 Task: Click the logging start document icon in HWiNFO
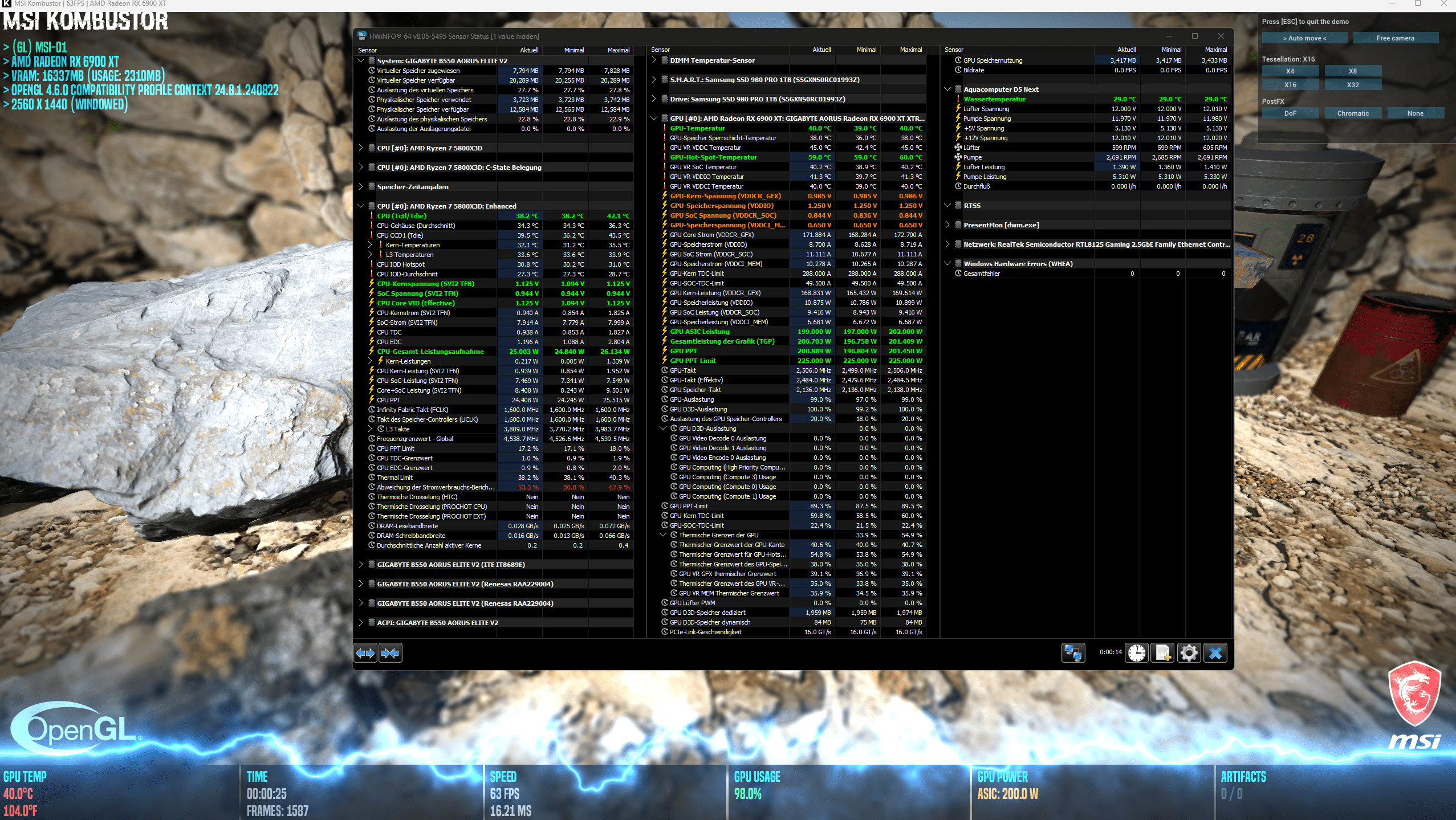[x=1163, y=653]
